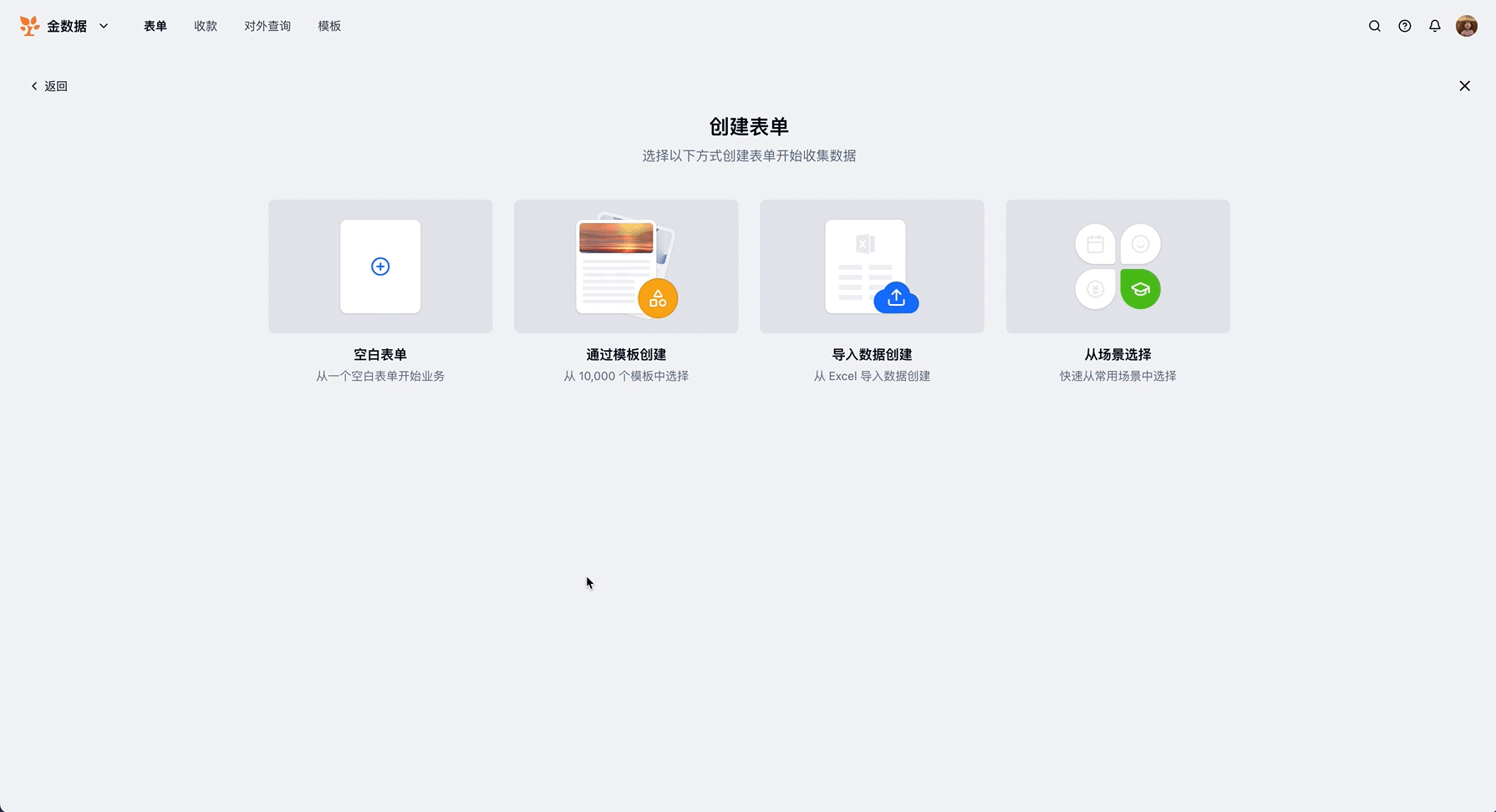Click the blue plus icon for blank form
1496x812 pixels.
tap(380, 266)
